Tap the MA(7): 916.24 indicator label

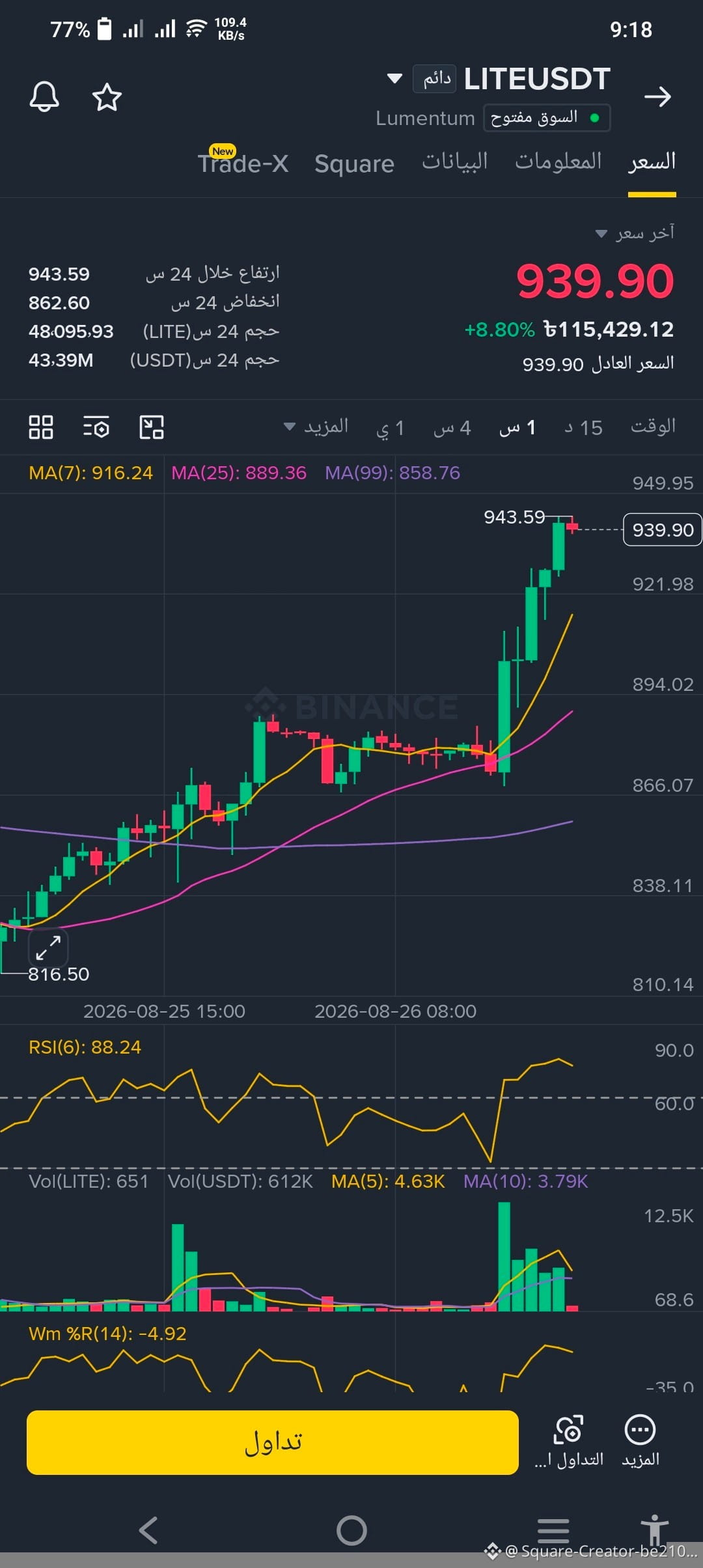[x=90, y=473]
